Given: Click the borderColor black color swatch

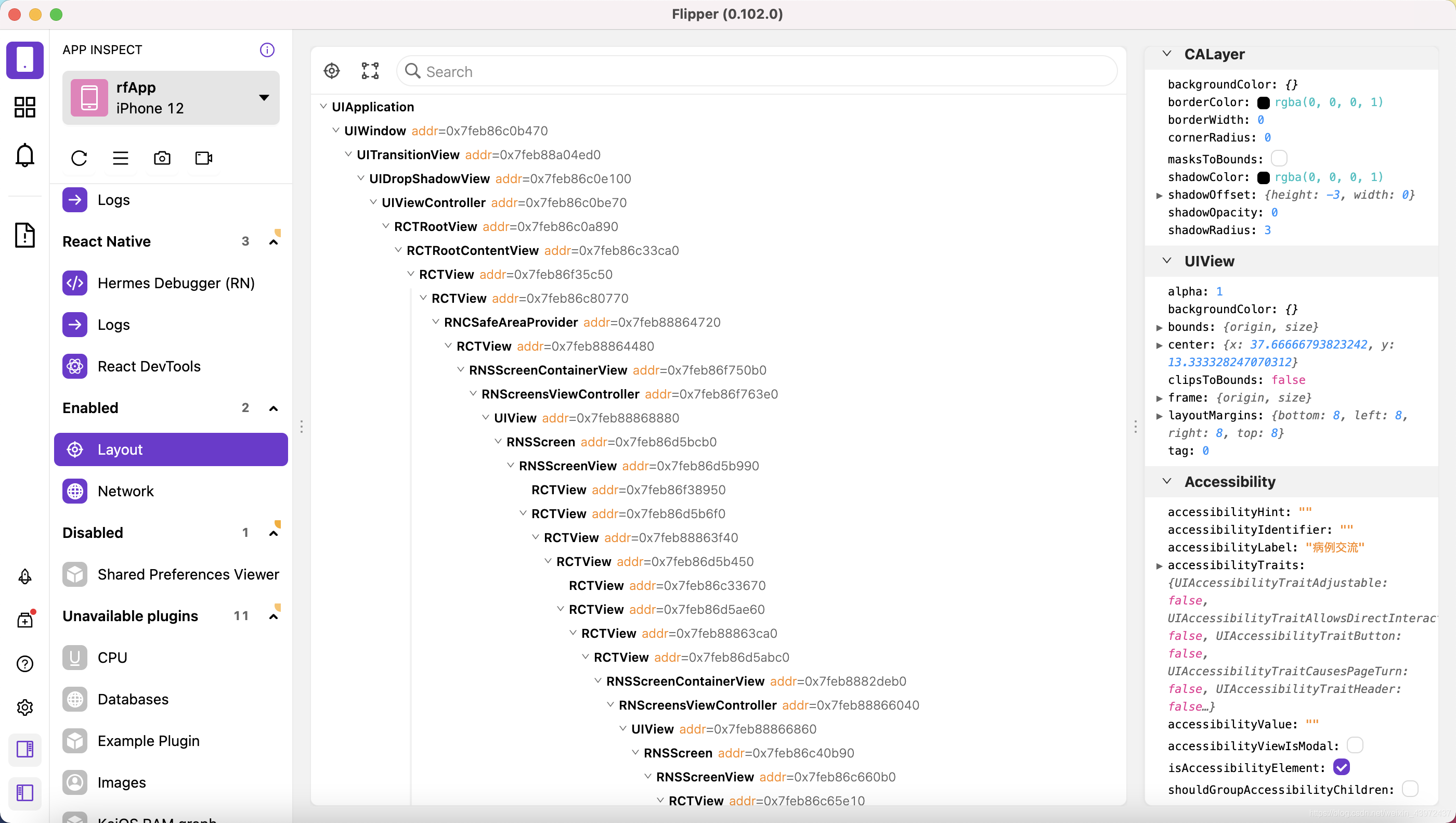Looking at the screenshot, I should tap(1263, 102).
